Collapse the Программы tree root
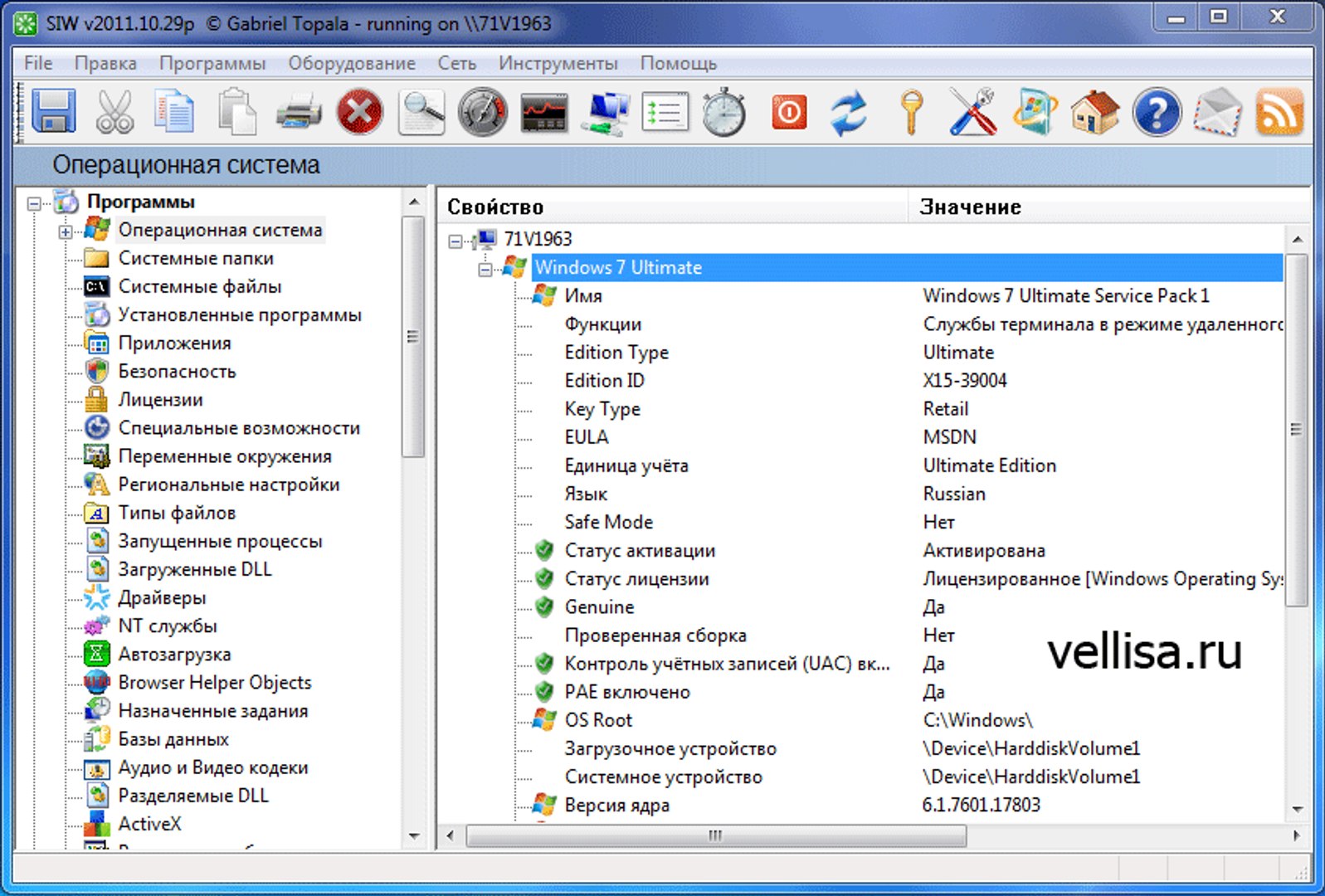Image resolution: width=1325 pixels, height=896 pixels. [34, 202]
